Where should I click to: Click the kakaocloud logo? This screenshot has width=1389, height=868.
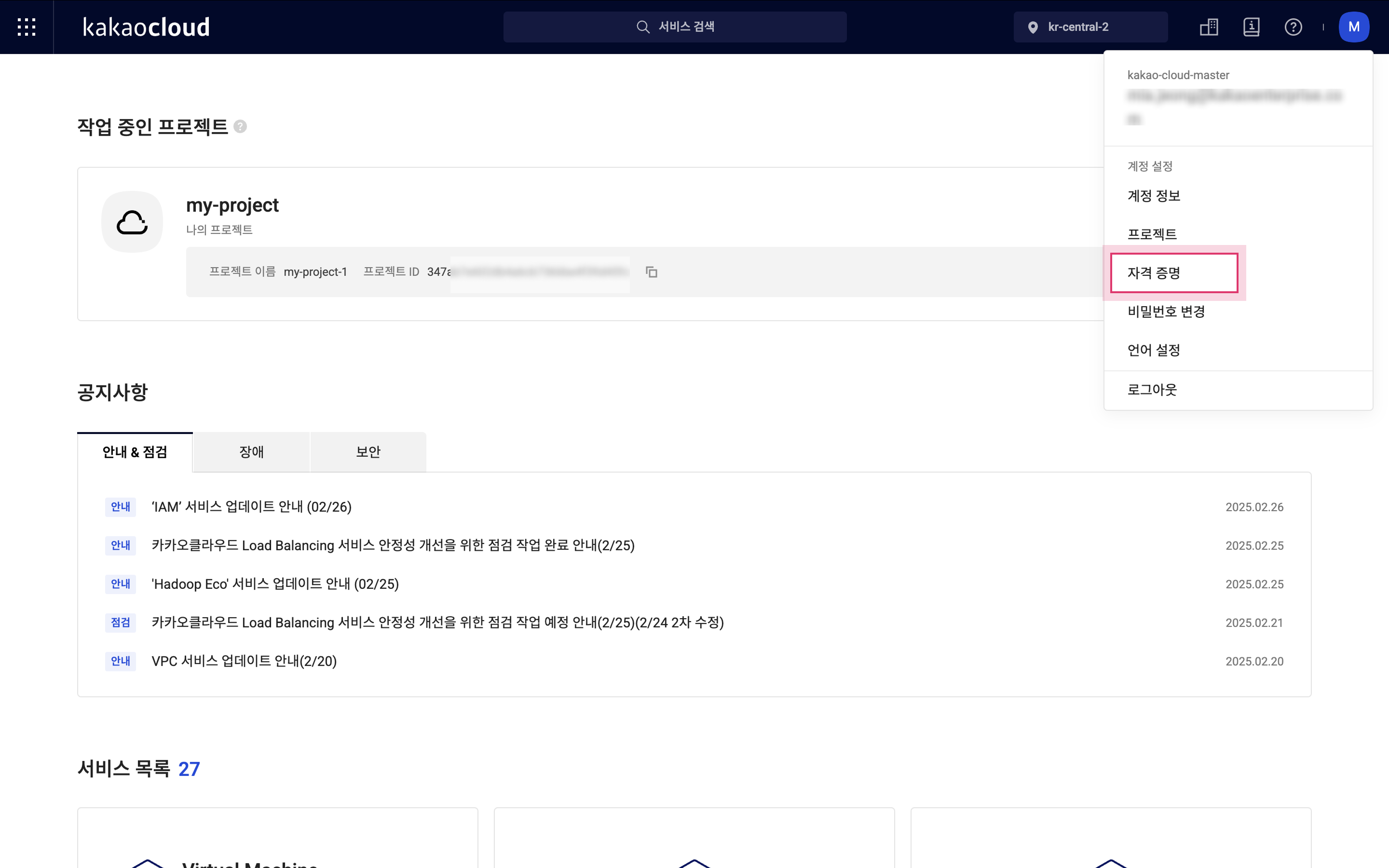click(x=146, y=27)
